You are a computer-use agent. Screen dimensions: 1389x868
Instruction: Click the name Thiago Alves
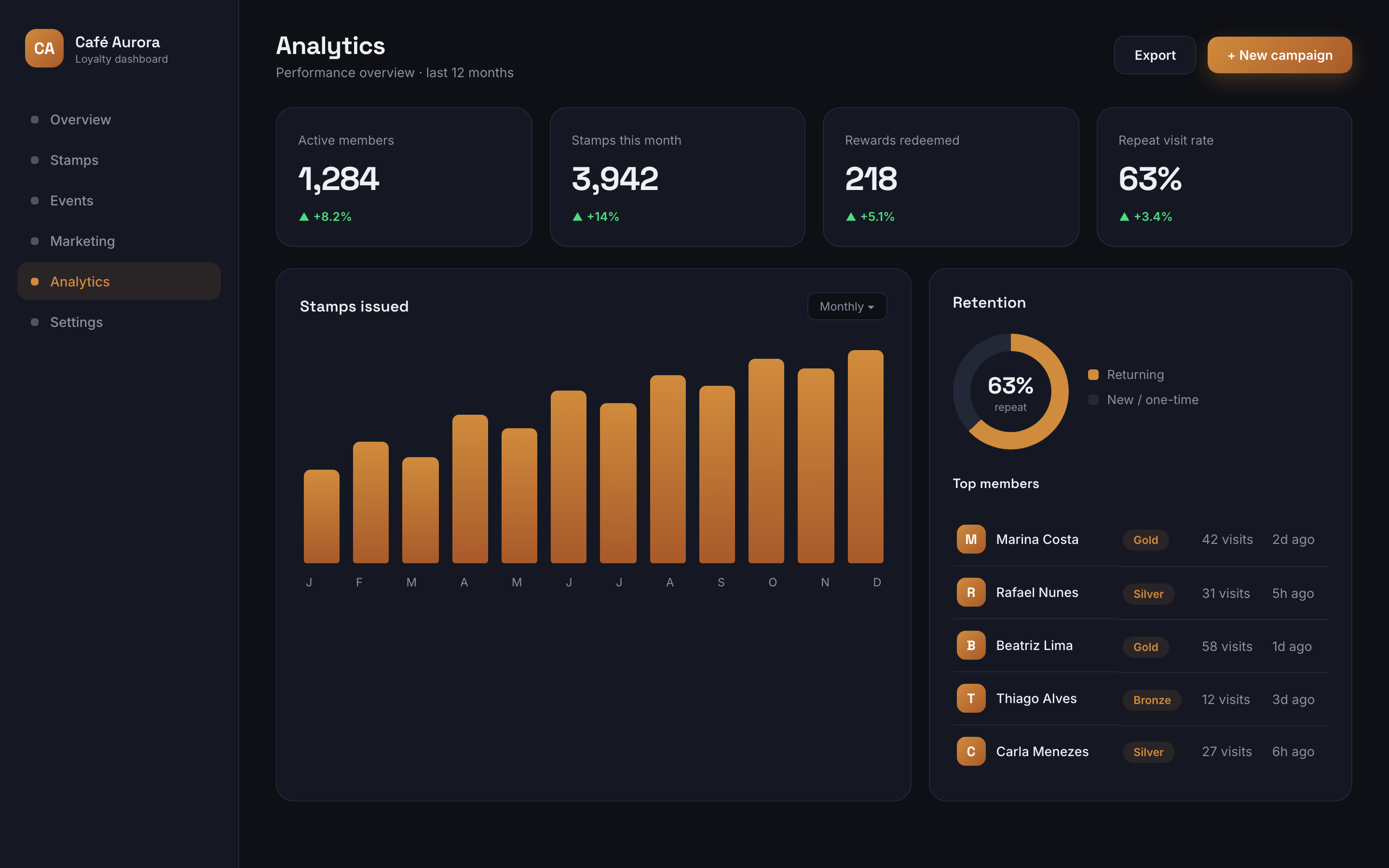click(1036, 699)
